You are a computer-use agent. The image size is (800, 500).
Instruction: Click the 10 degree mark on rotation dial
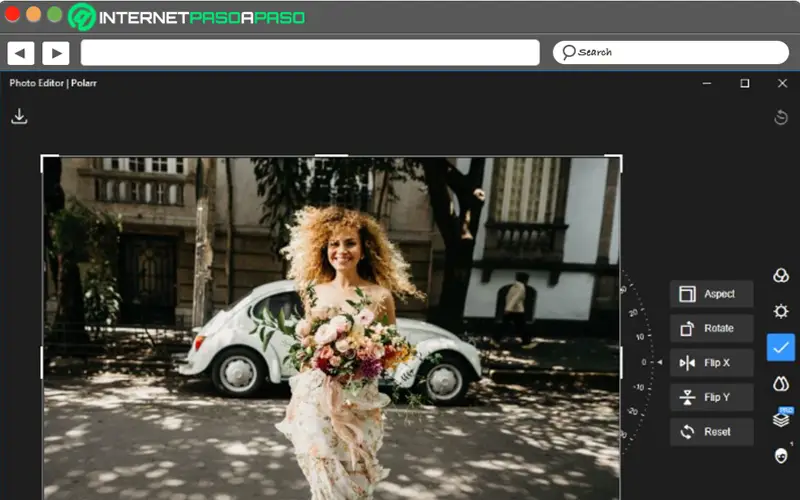click(640, 337)
